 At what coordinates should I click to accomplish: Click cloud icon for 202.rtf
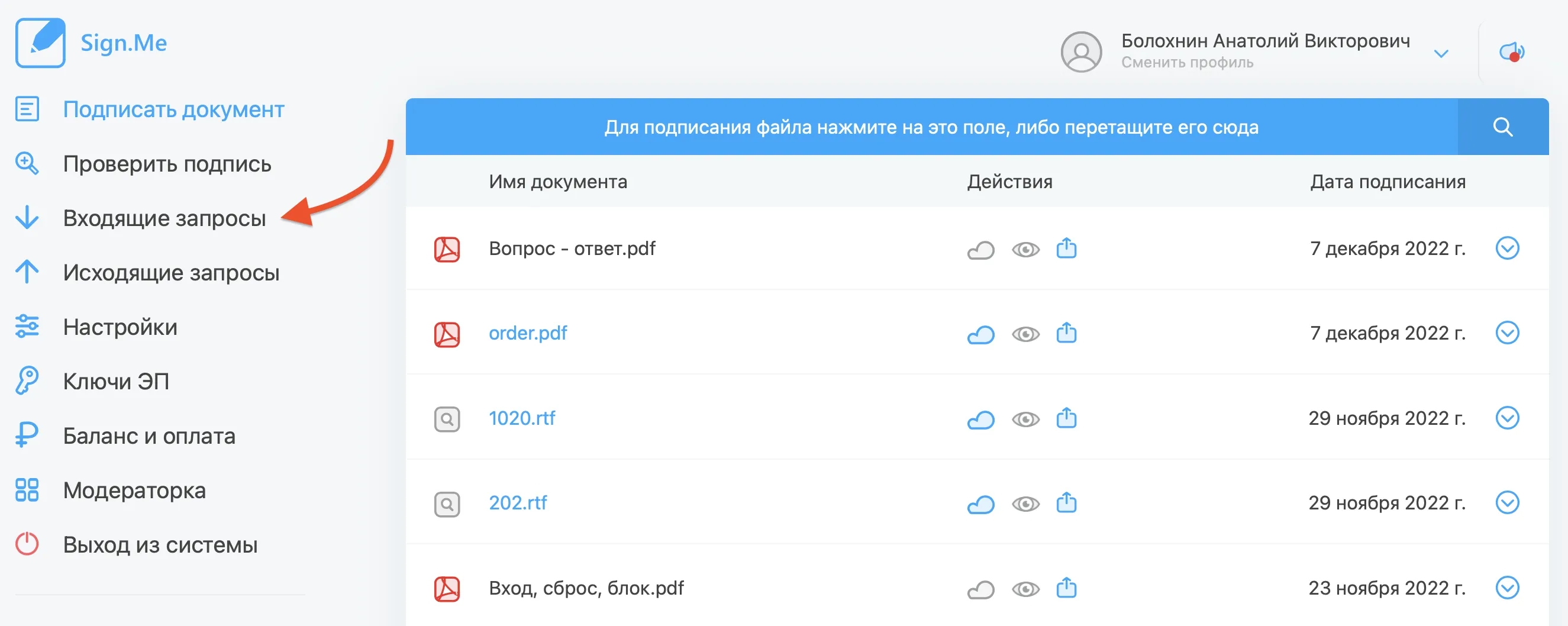click(x=980, y=504)
